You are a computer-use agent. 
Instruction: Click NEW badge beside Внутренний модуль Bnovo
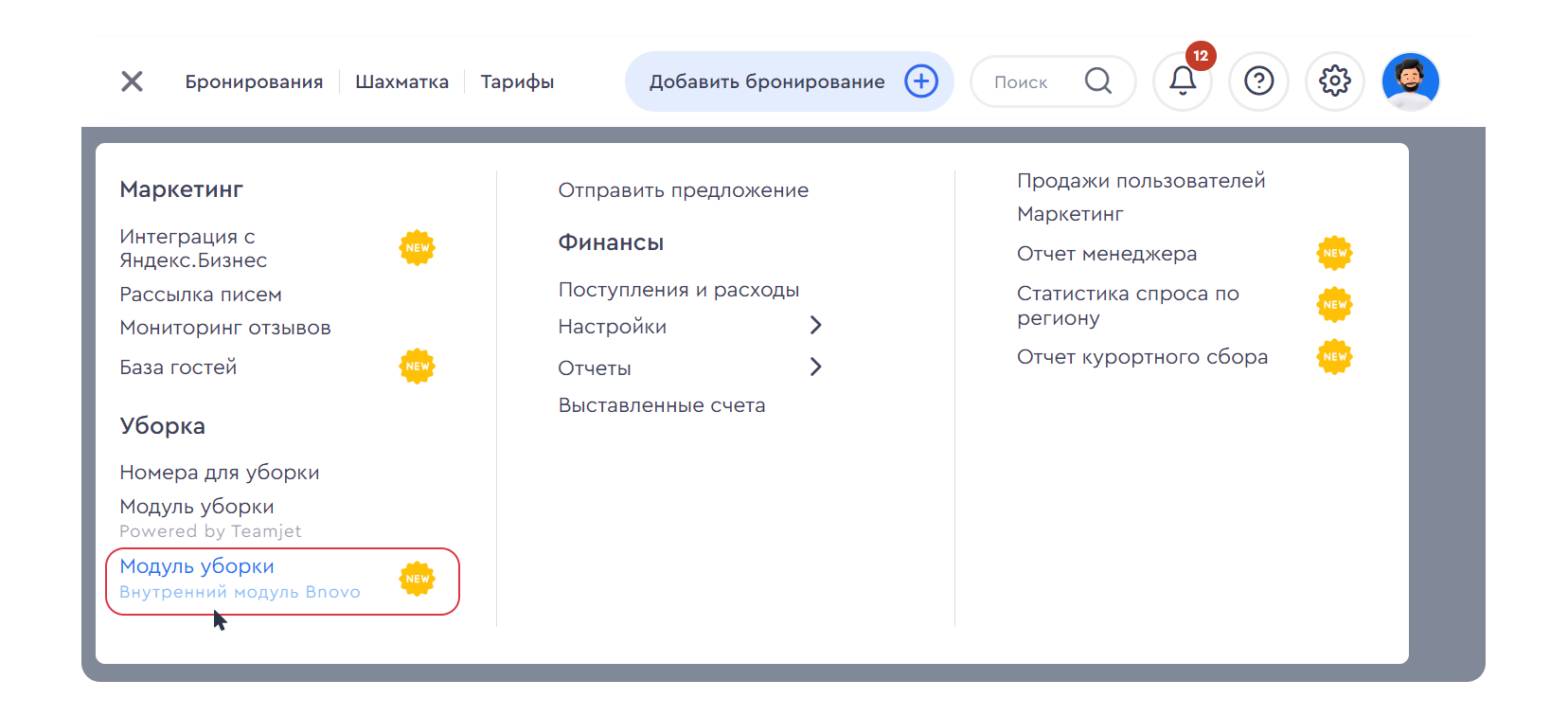pos(417,579)
